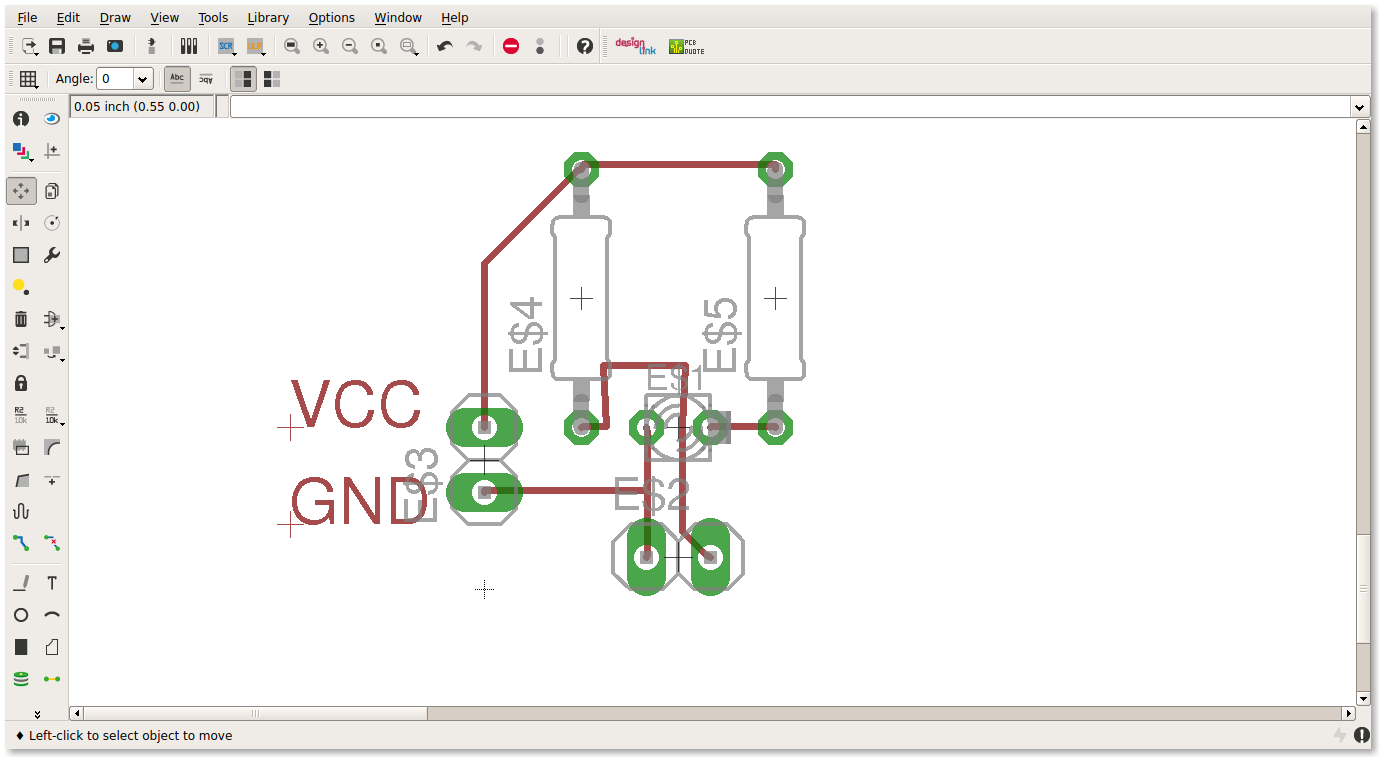Open the Grid settings dropdown icon
Image resolution: width=1380 pixels, height=758 pixels.
28,79
